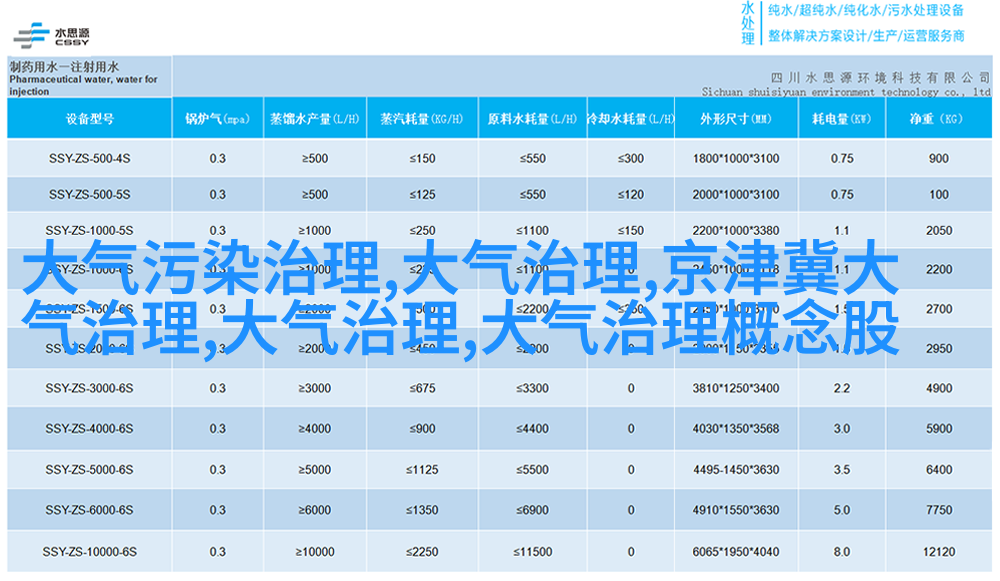Click the 外形尺寸(MM) header cell
1000x581 pixels.
tap(736, 118)
